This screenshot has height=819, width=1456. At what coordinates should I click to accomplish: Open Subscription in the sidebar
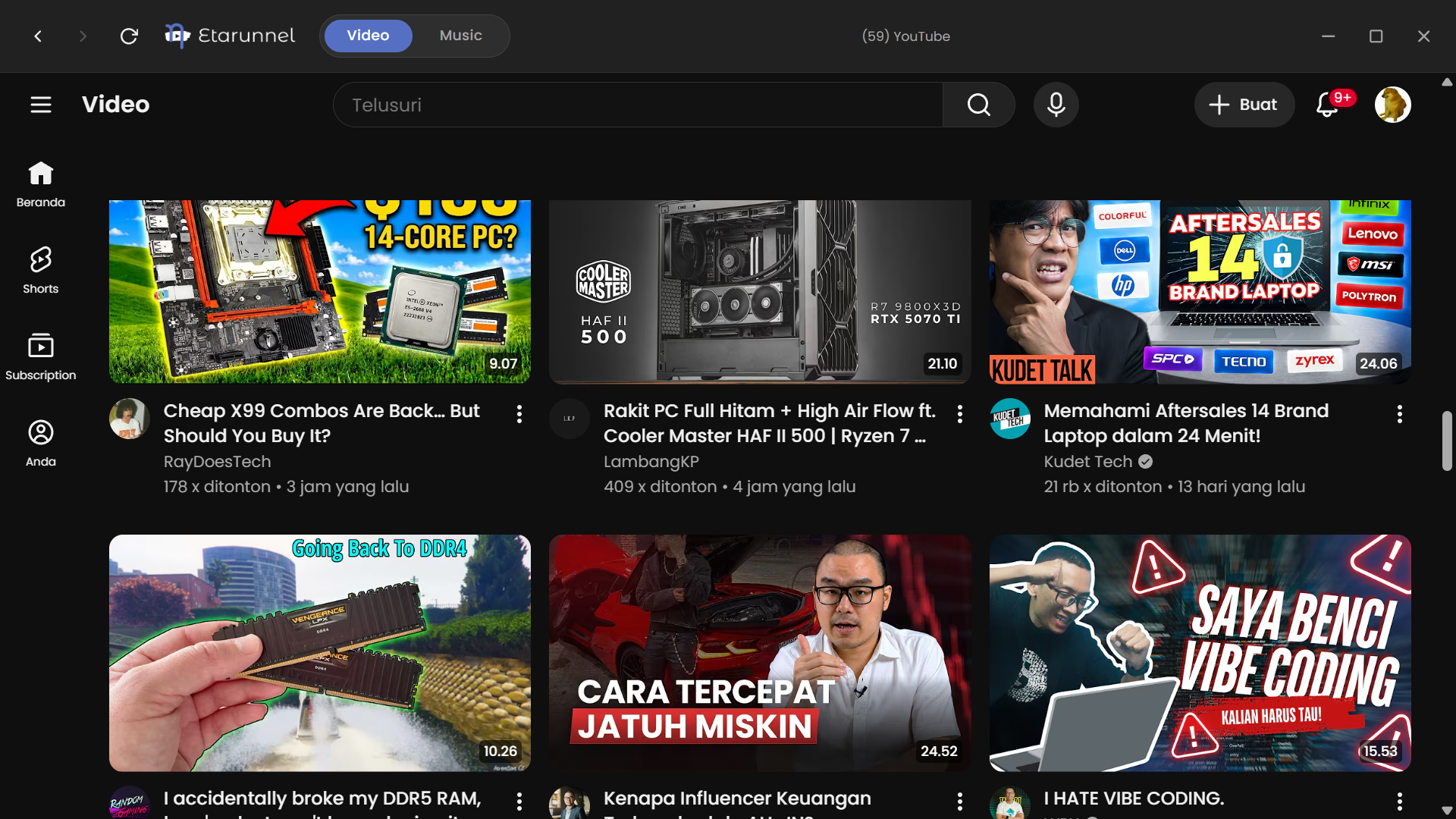click(41, 357)
